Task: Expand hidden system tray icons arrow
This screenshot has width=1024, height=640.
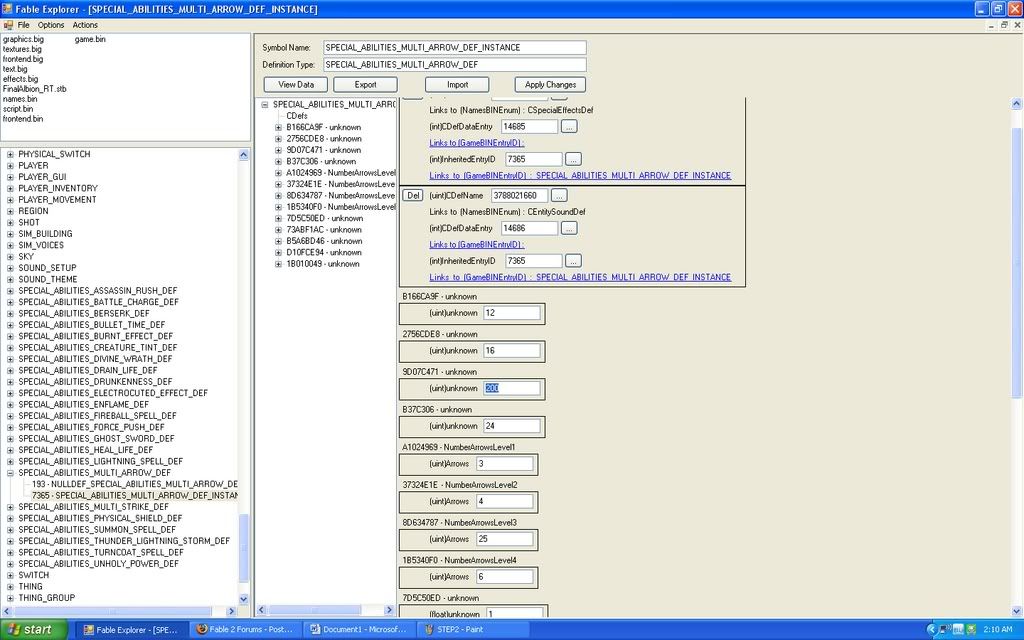Action: point(931,630)
